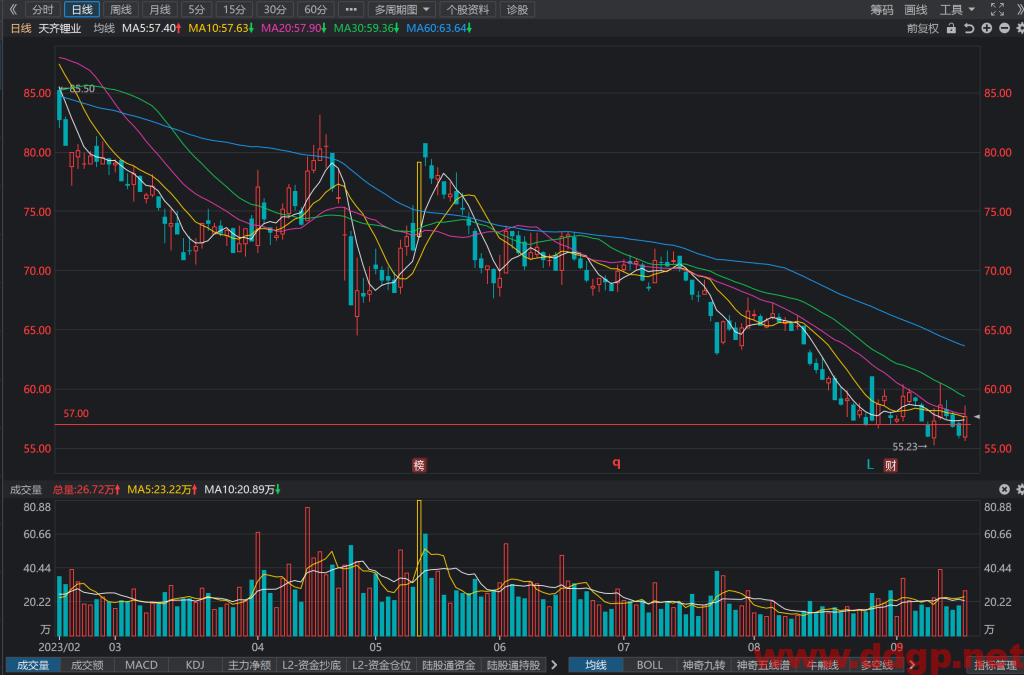This screenshot has height=675, width=1024.
Task: Open 筹码 chip distribution
Action: tap(882, 9)
